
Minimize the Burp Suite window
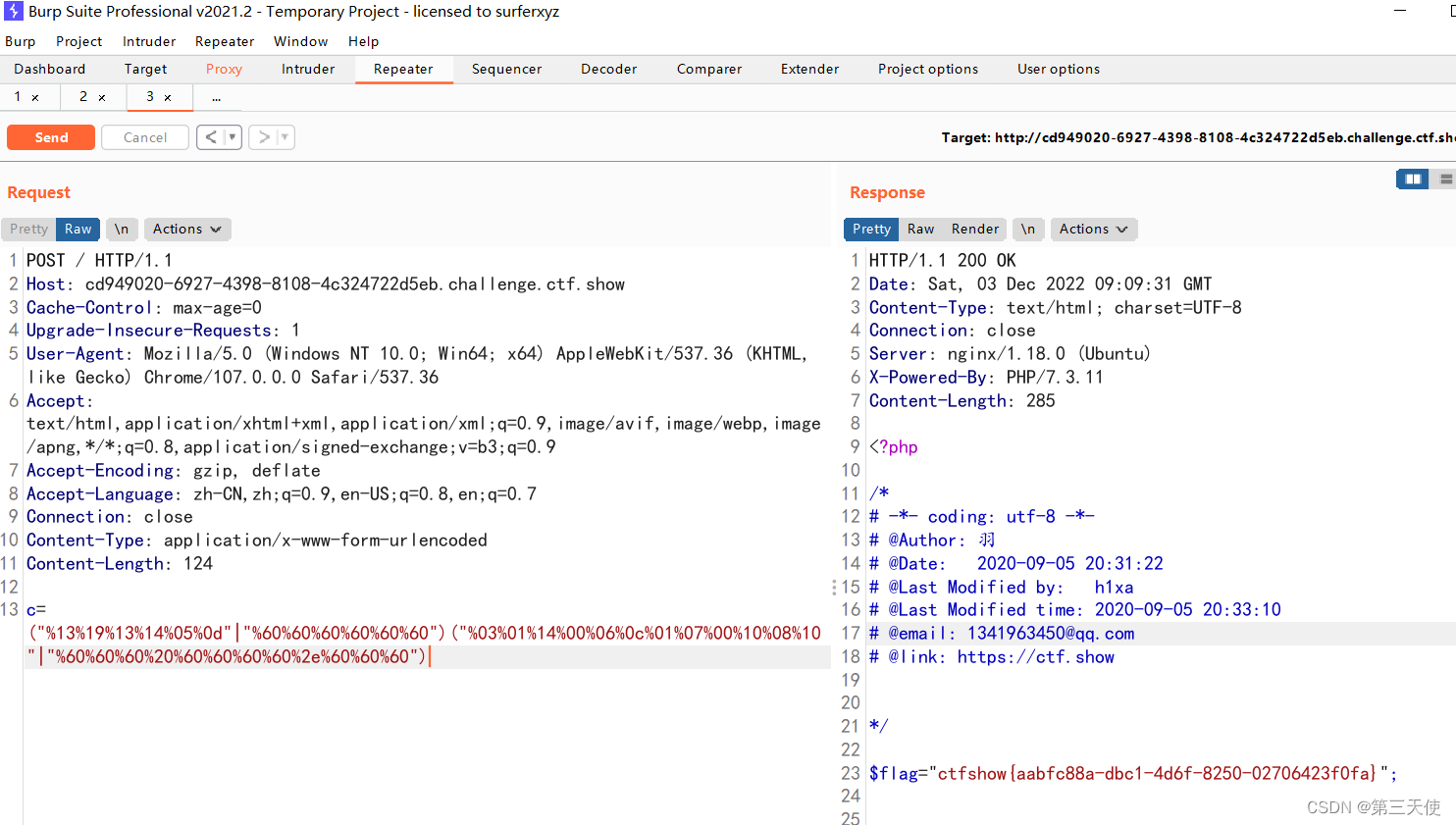click(x=1400, y=11)
